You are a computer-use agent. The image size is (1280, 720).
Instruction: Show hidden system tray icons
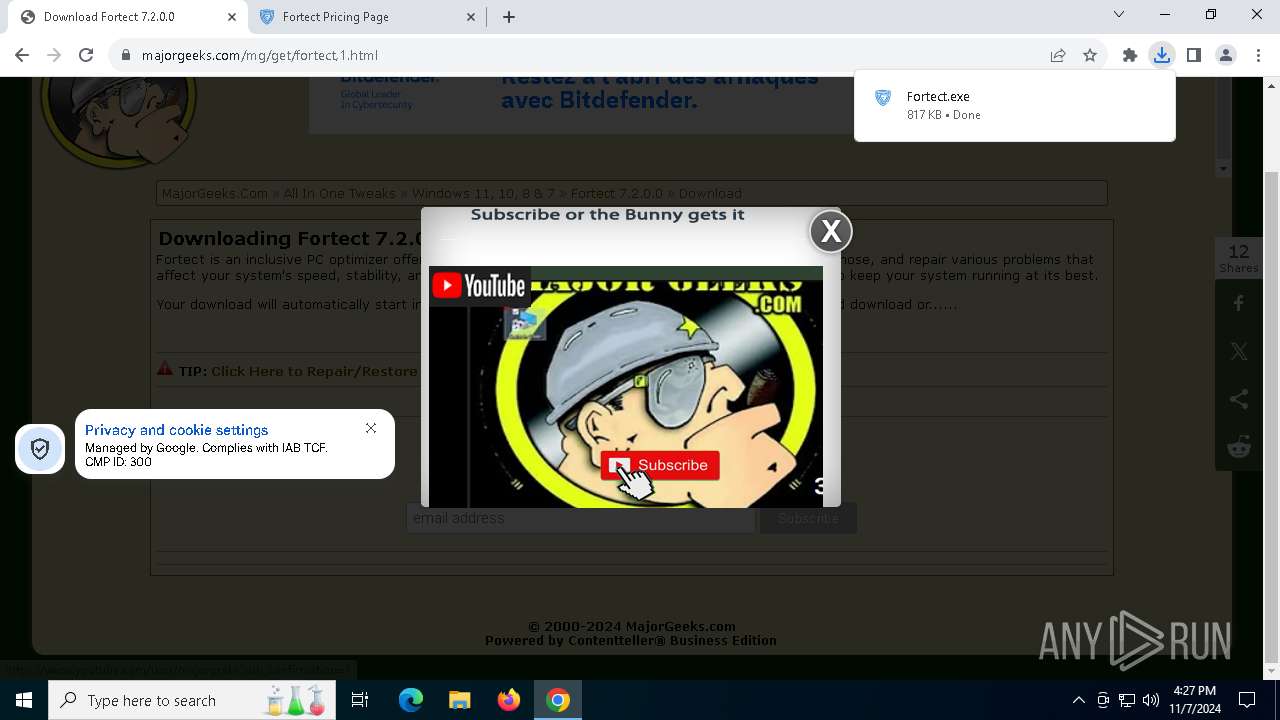[1078, 700]
